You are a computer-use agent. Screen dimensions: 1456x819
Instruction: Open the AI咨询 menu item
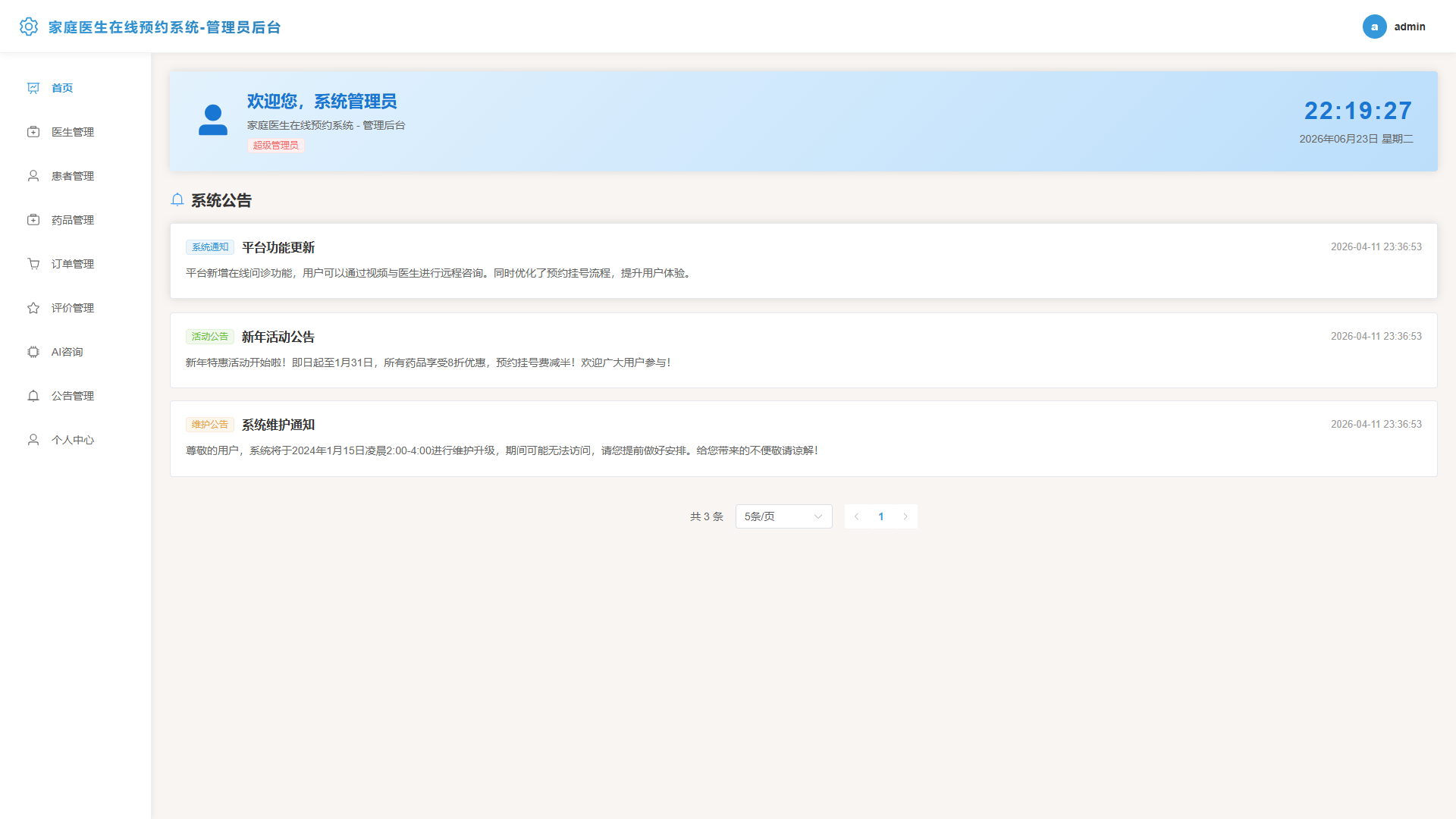click(76, 352)
